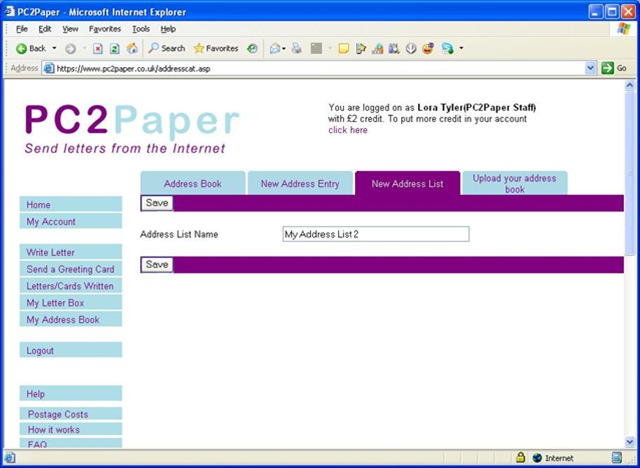The width and height of the screenshot is (640, 468).
Task: Open My Address Book sidebar link
Action: pos(71,319)
